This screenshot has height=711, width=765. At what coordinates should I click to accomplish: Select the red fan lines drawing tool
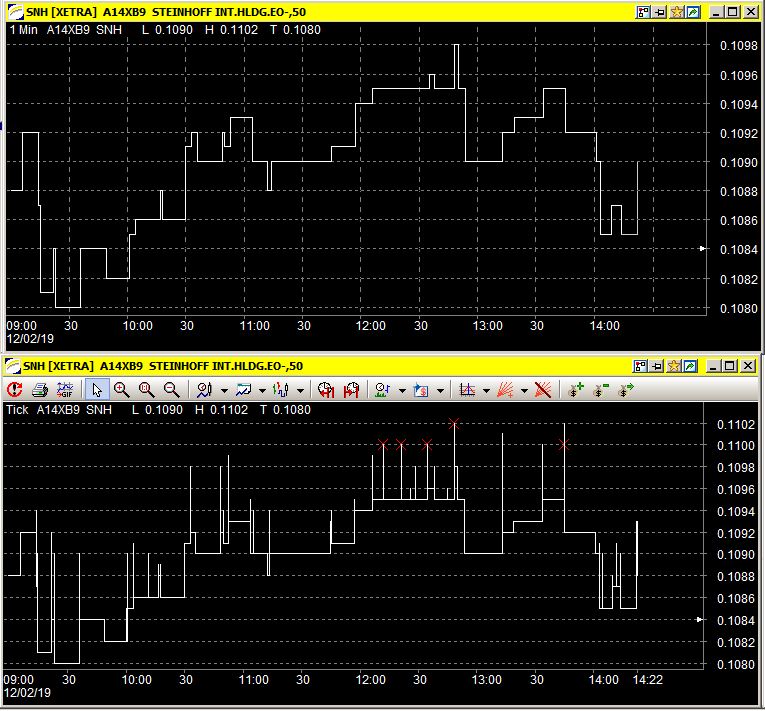(x=505, y=389)
